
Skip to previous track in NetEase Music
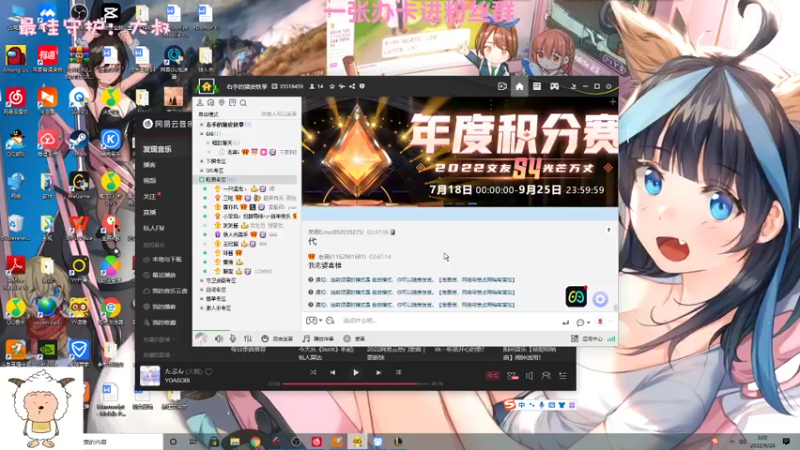point(333,373)
